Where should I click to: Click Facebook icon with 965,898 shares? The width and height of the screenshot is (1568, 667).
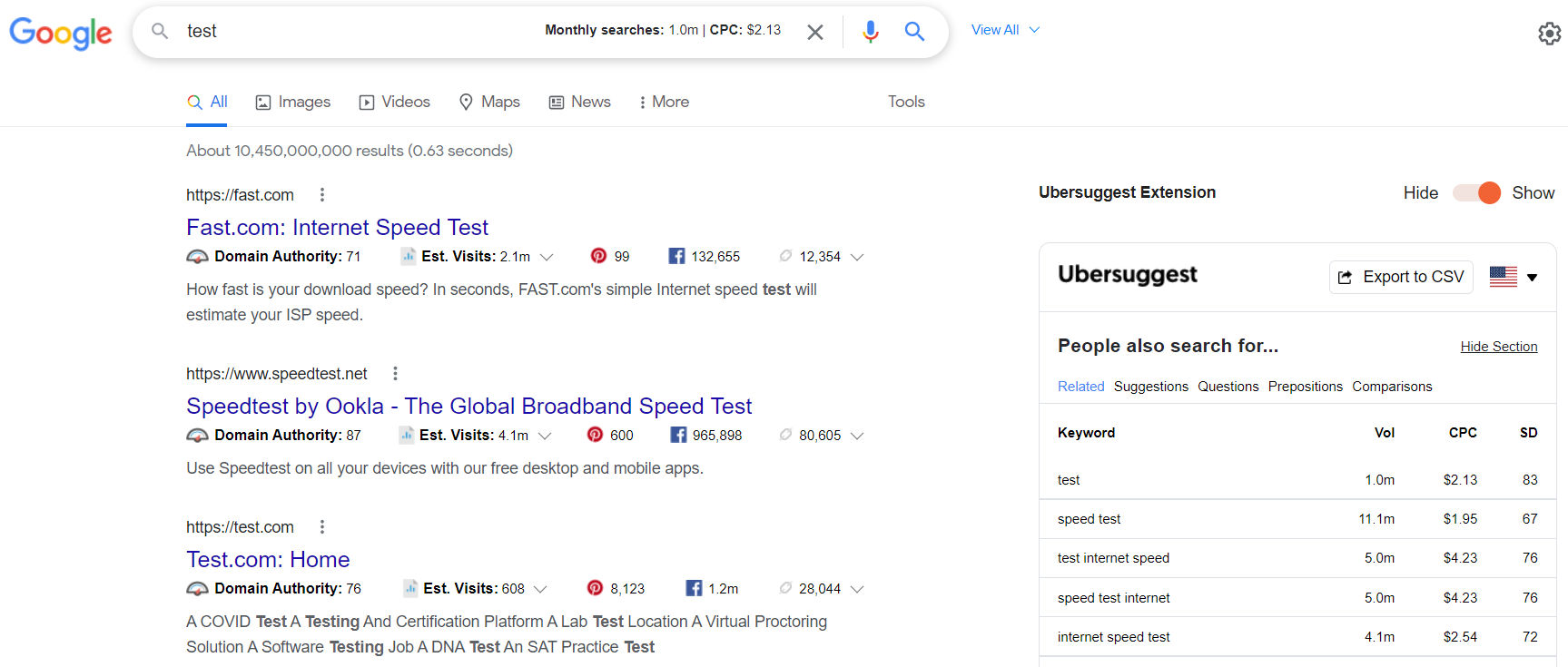pyautogui.click(x=678, y=435)
